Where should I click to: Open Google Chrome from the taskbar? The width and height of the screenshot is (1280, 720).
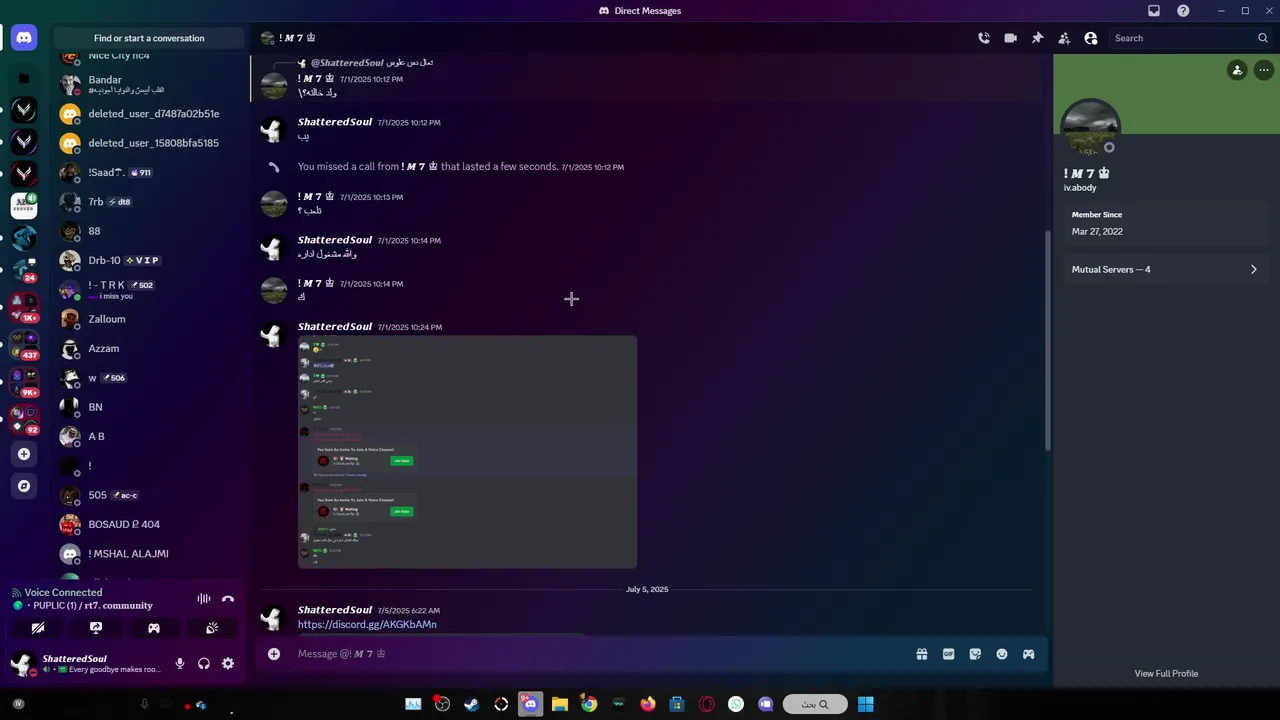tap(589, 704)
